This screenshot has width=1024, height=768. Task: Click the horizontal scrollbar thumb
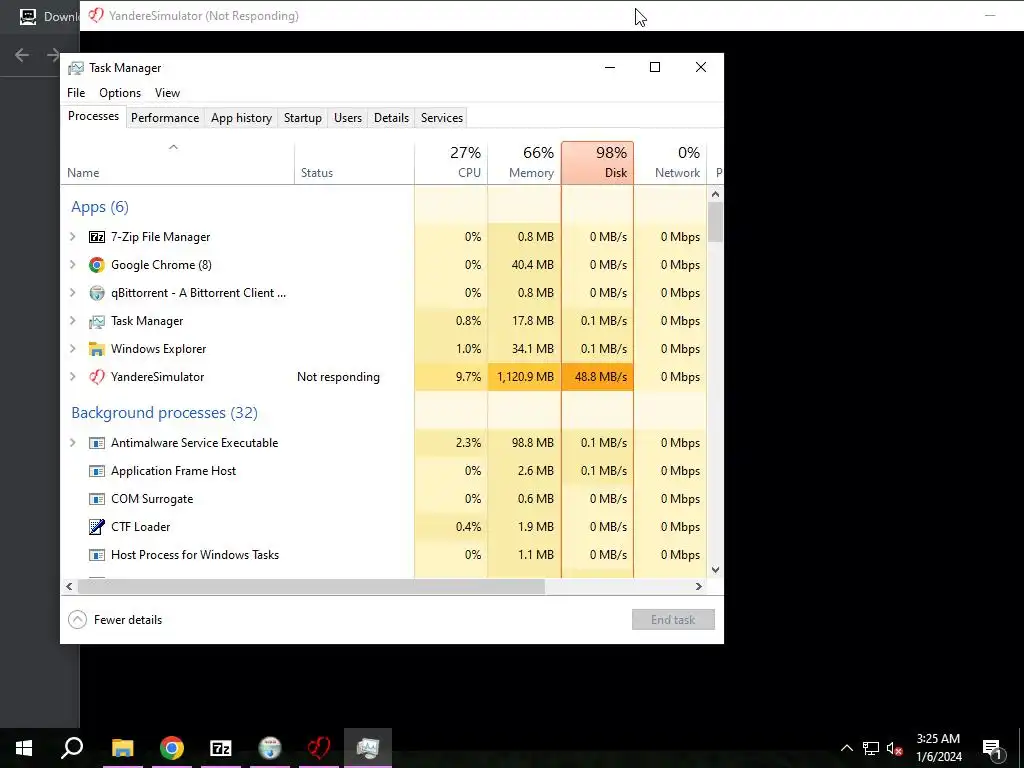[x=311, y=586]
